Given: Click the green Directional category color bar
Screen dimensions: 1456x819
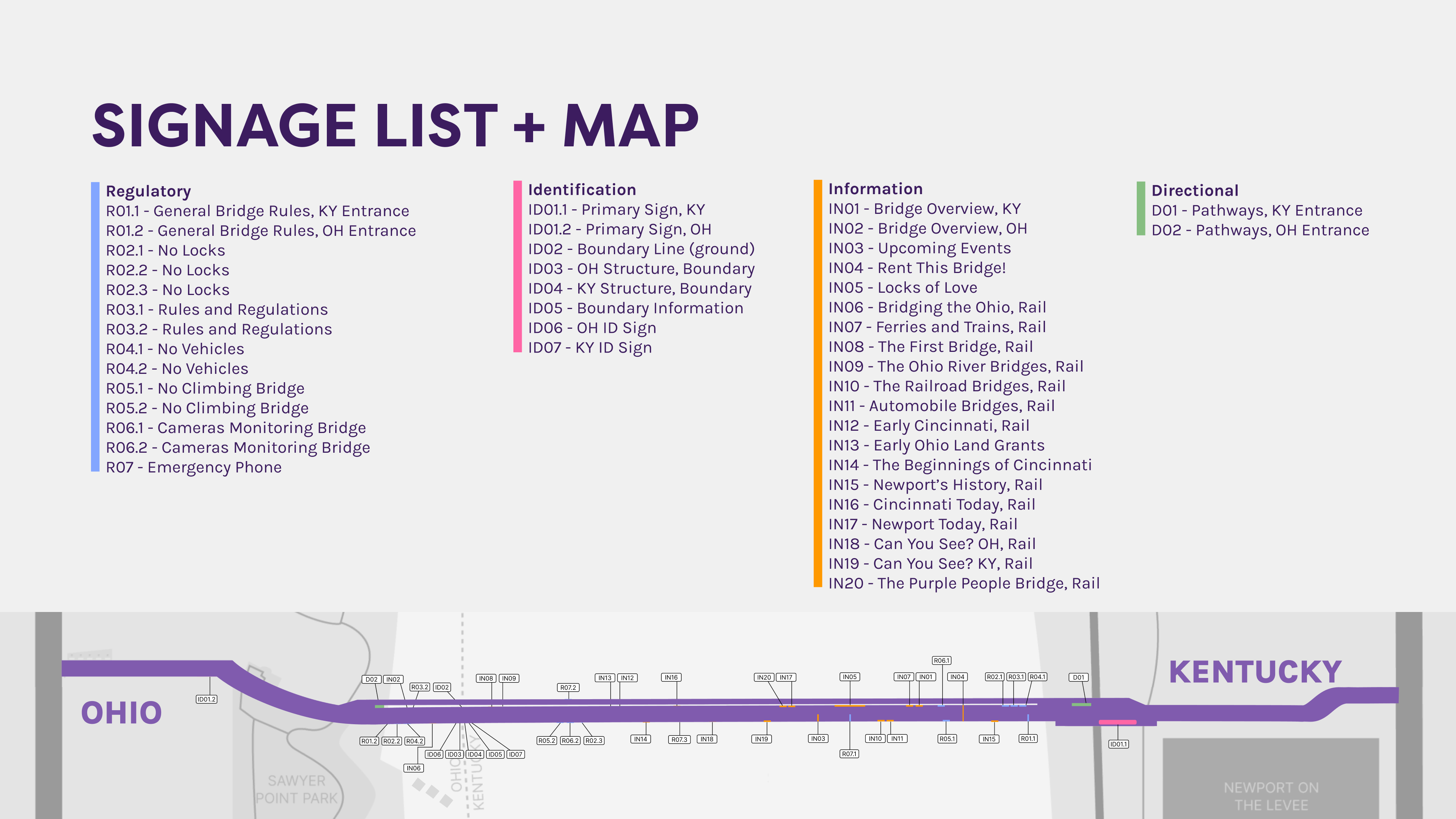Looking at the screenshot, I should pos(1141,208).
